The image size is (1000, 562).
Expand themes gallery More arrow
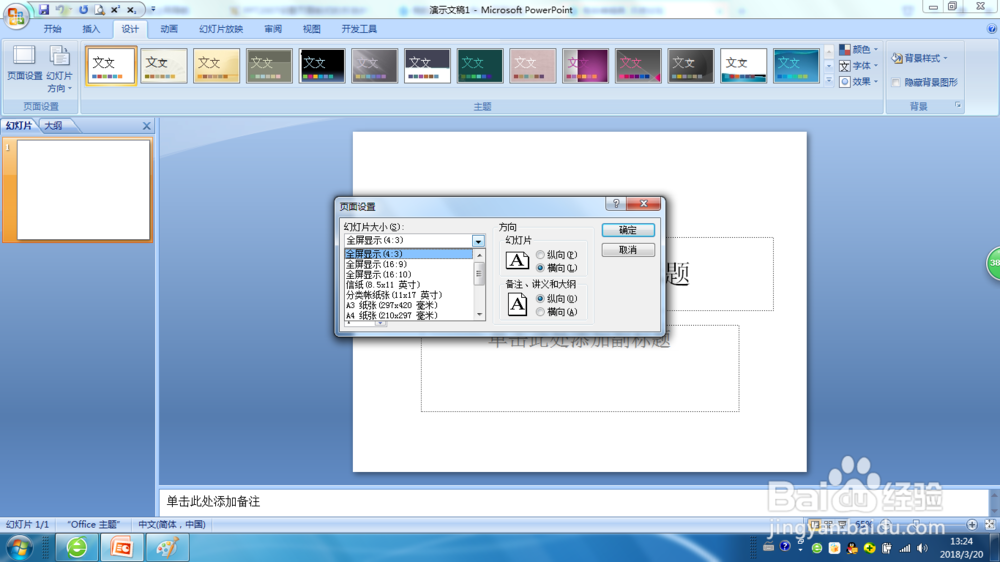[x=829, y=81]
